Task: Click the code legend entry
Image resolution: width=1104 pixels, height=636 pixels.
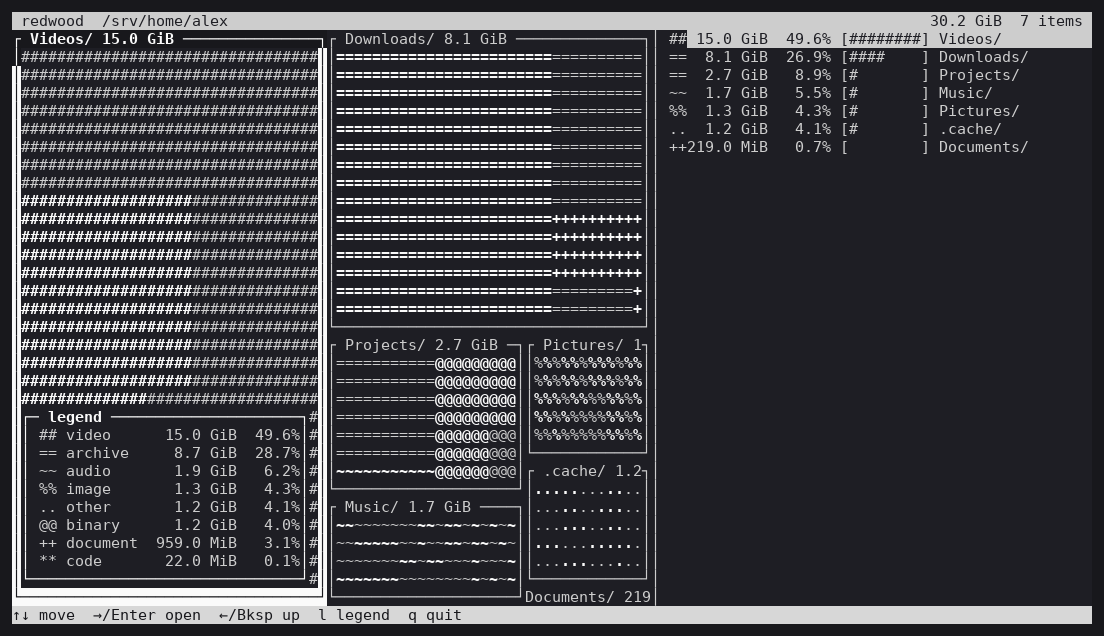Action: [x=170, y=561]
